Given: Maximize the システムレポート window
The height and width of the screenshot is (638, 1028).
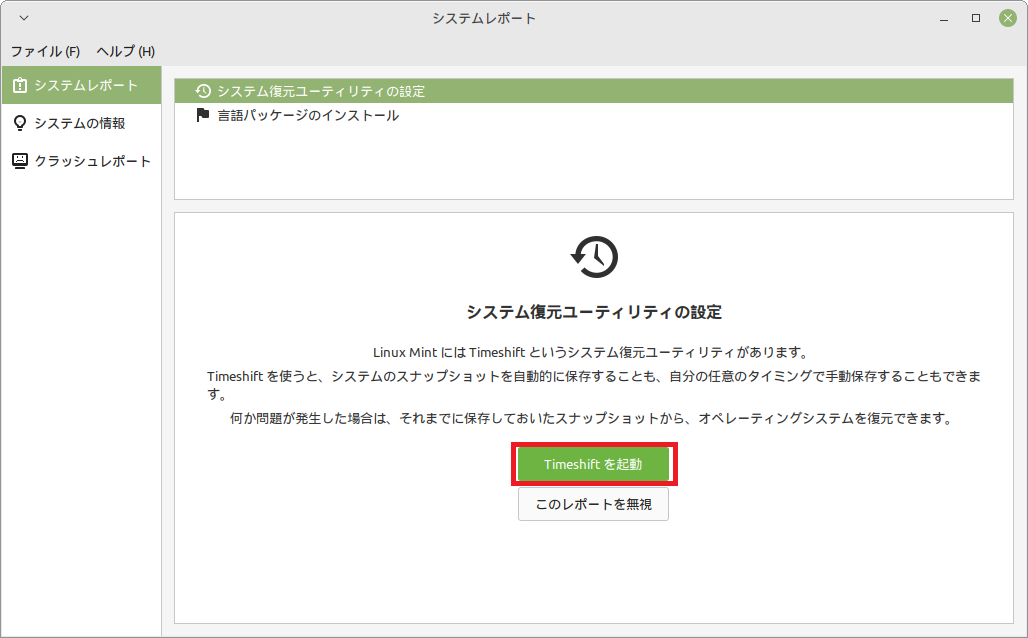Looking at the screenshot, I should tap(976, 18).
